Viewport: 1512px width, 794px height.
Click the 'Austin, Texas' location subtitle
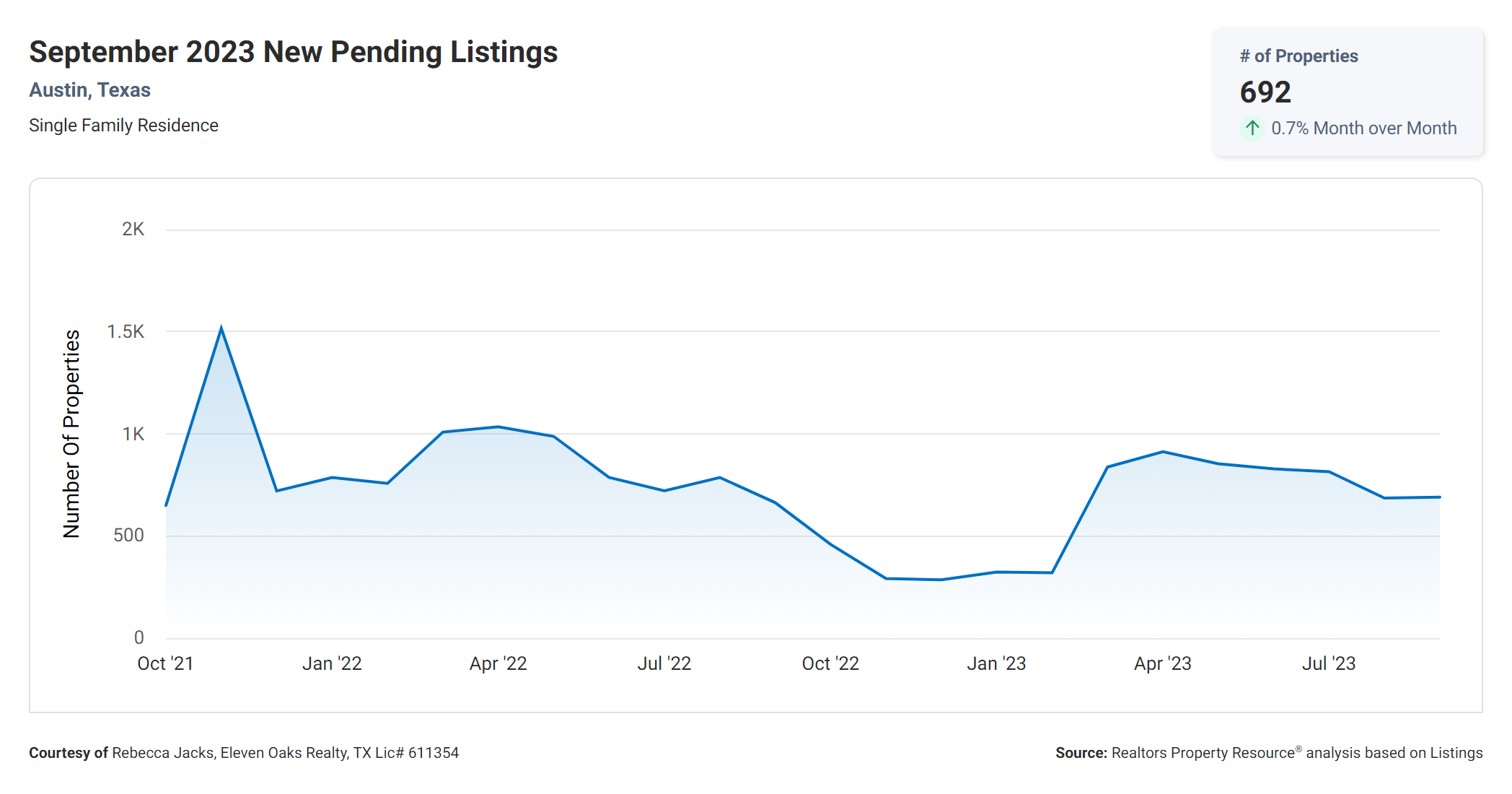[89, 90]
